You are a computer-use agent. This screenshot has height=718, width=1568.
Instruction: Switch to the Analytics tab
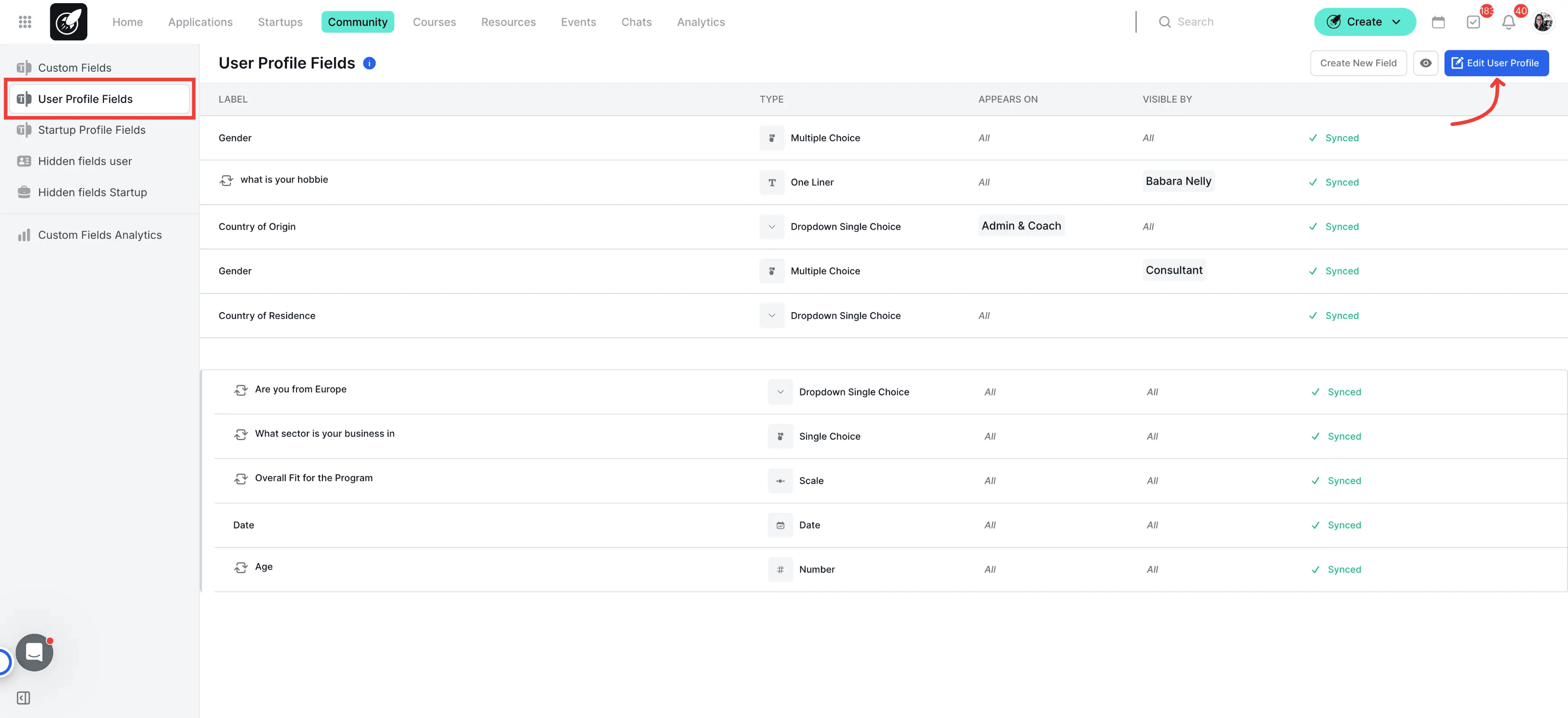(701, 22)
